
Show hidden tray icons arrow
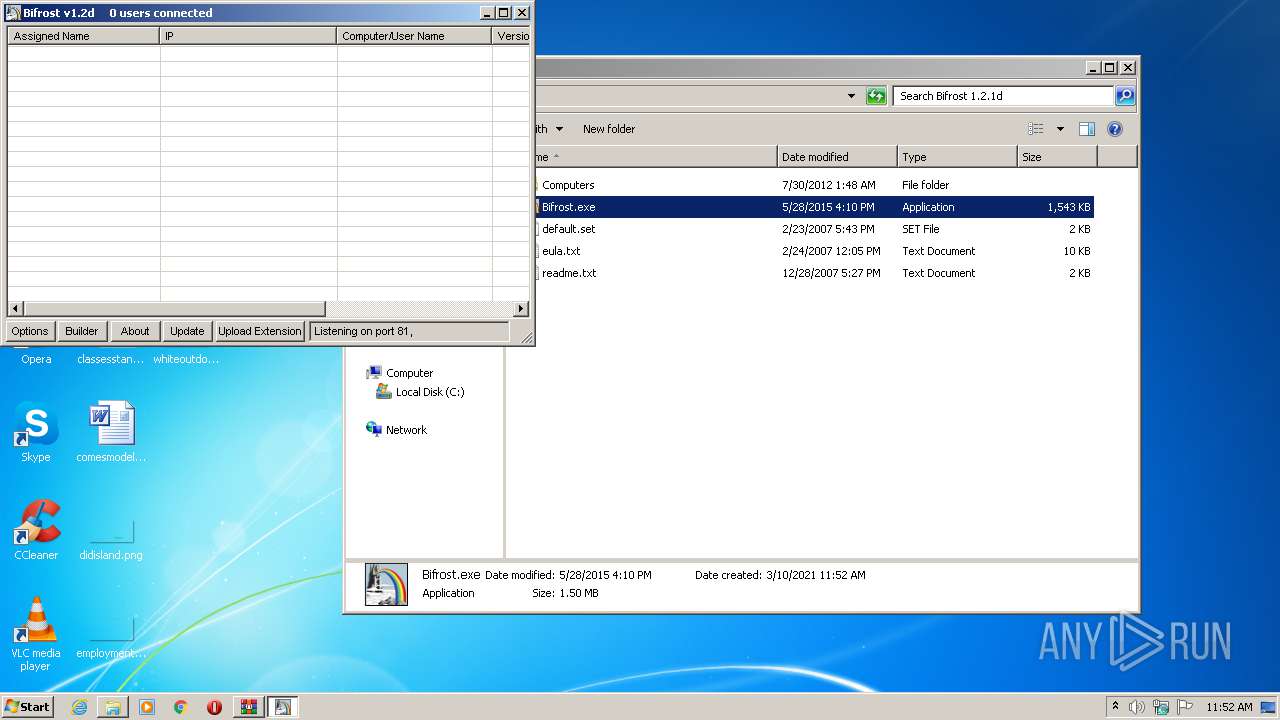pyautogui.click(x=1116, y=706)
